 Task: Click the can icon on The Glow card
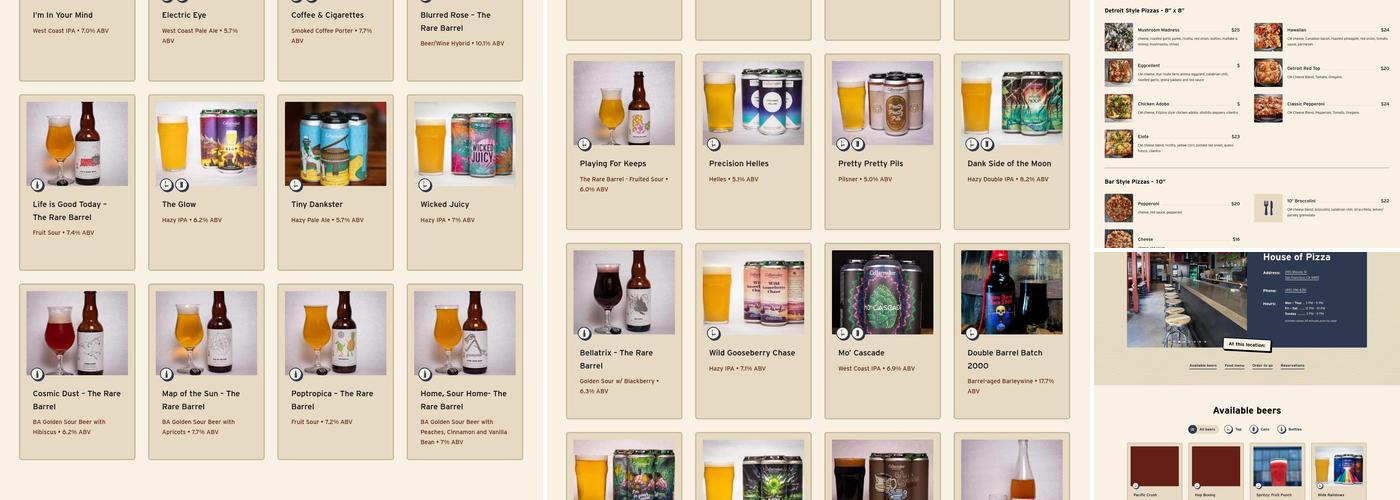click(x=182, y=185)
